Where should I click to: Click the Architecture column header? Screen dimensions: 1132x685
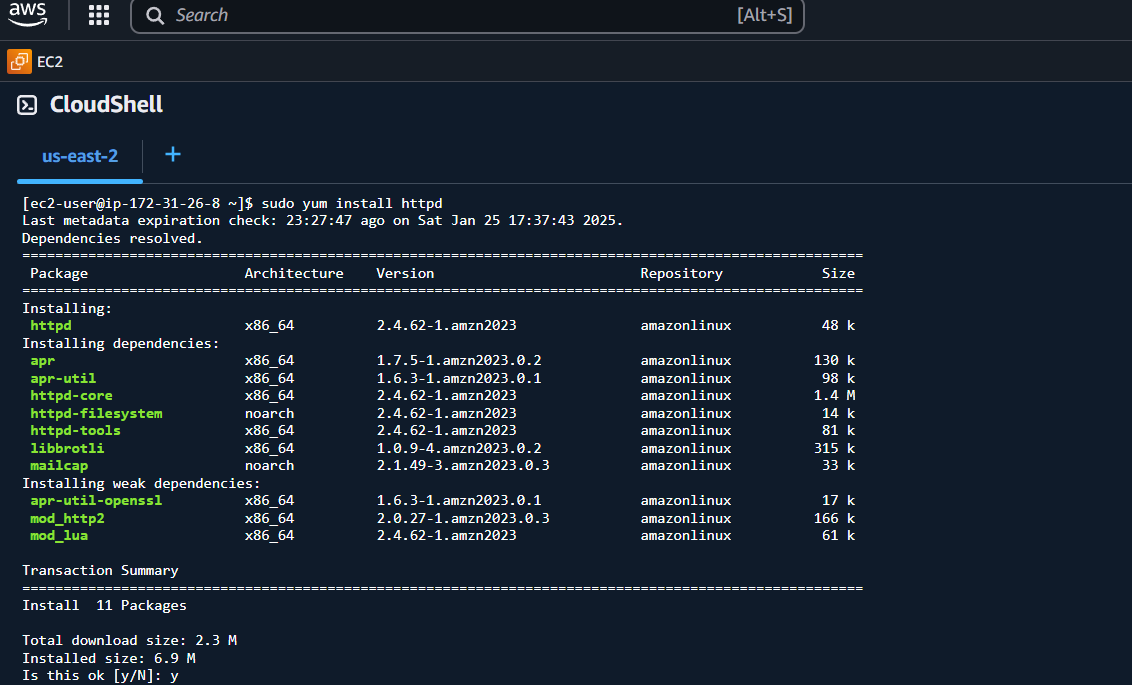point(294,274)
